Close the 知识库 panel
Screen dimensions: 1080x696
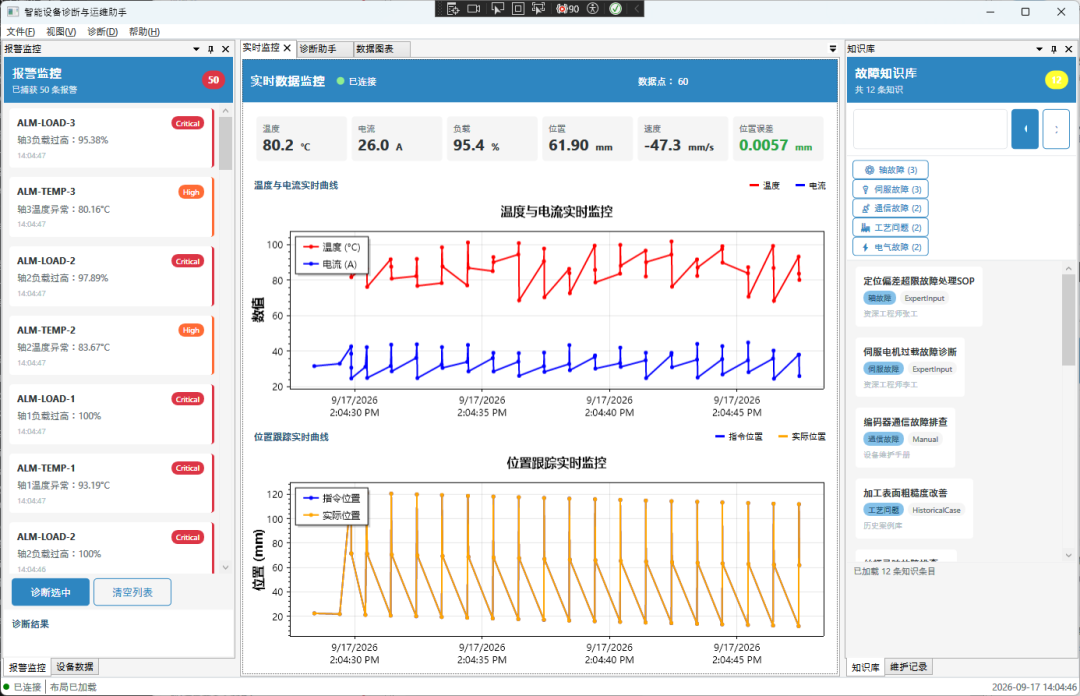pos(1068,49)
